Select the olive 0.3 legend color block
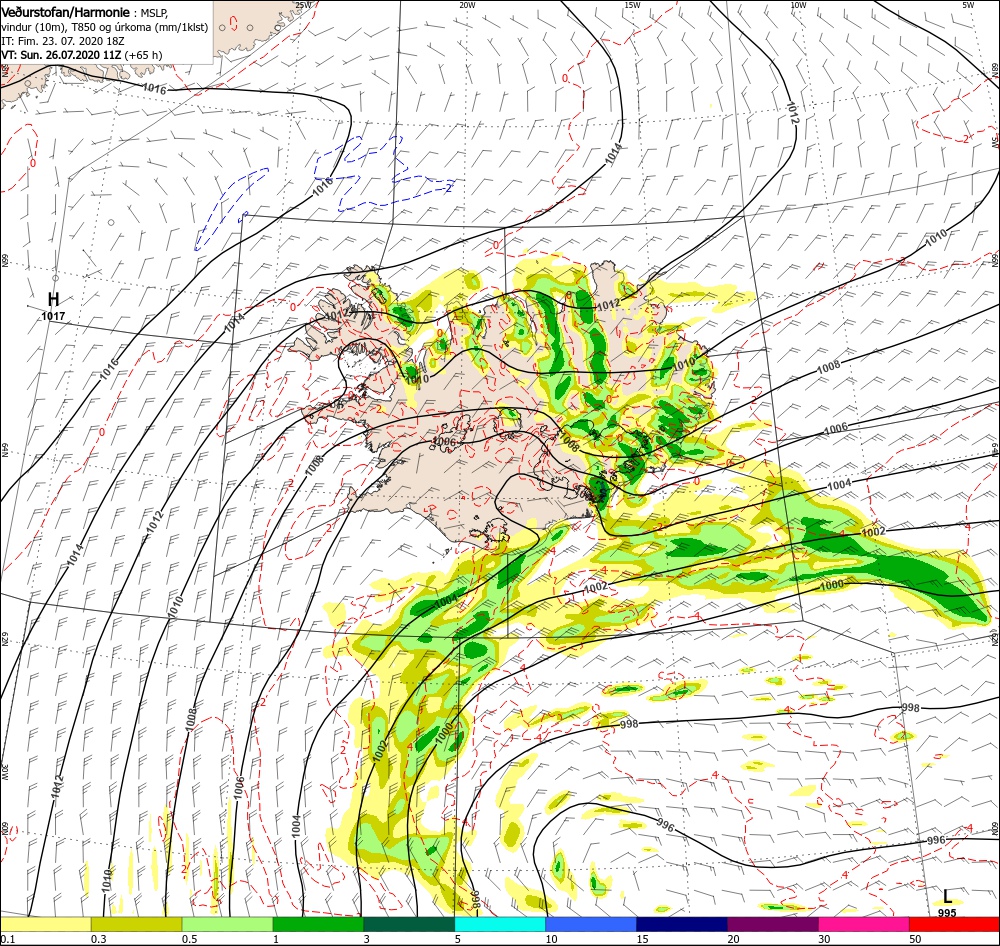The width and height of the screenshot is (1000, 946). click(x=136, y=924)
